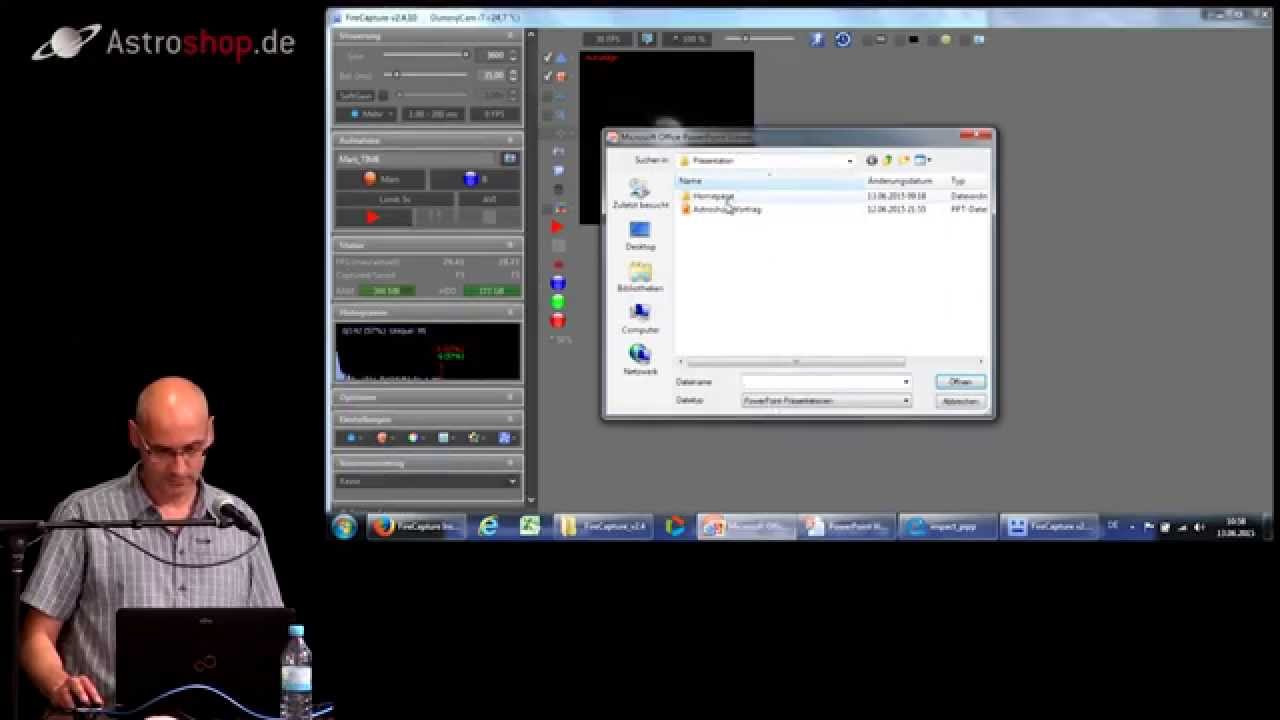Viewport: 1280px width, 720px height.
Task: Select the red channel icon in vertical toolbar
Action: point(558,321)
